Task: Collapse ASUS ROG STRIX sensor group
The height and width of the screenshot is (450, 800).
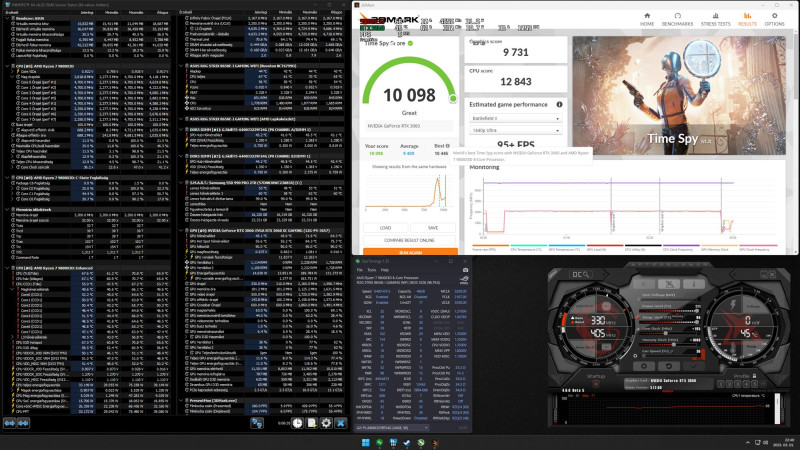Action: coord(182,66)
